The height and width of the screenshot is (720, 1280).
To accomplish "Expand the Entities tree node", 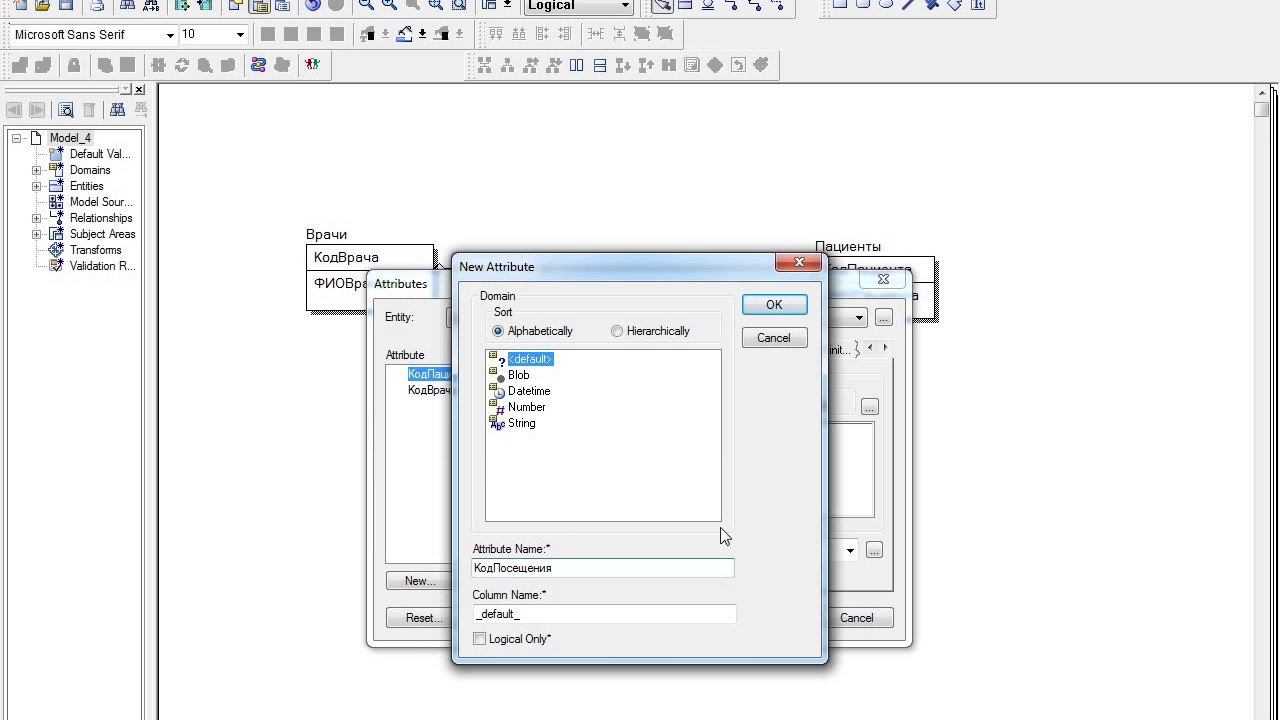I will coord(37,186).
